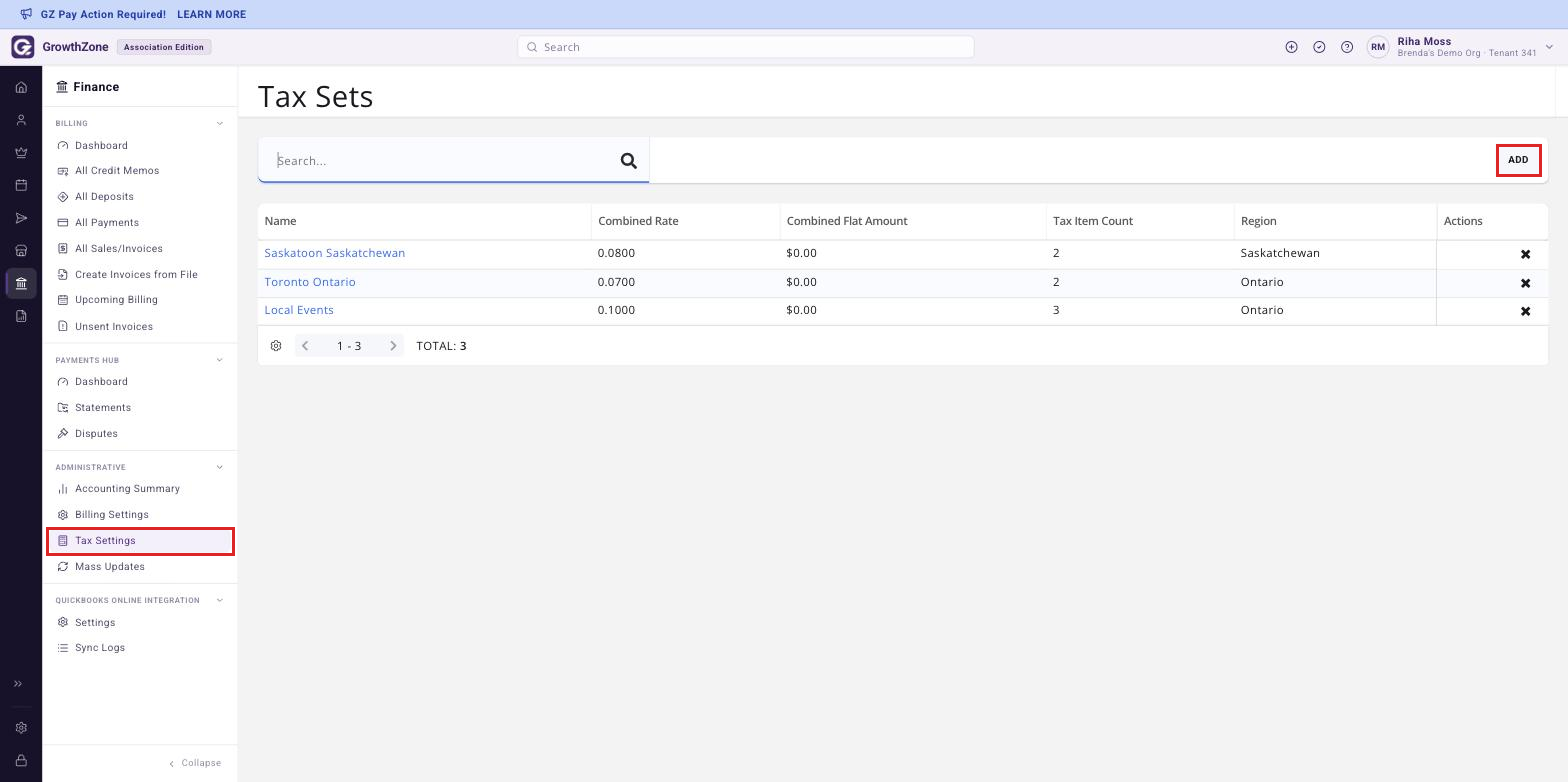Open the Riha Moss account dropdown chevron
The image size is (1568, 782).
1549,47
